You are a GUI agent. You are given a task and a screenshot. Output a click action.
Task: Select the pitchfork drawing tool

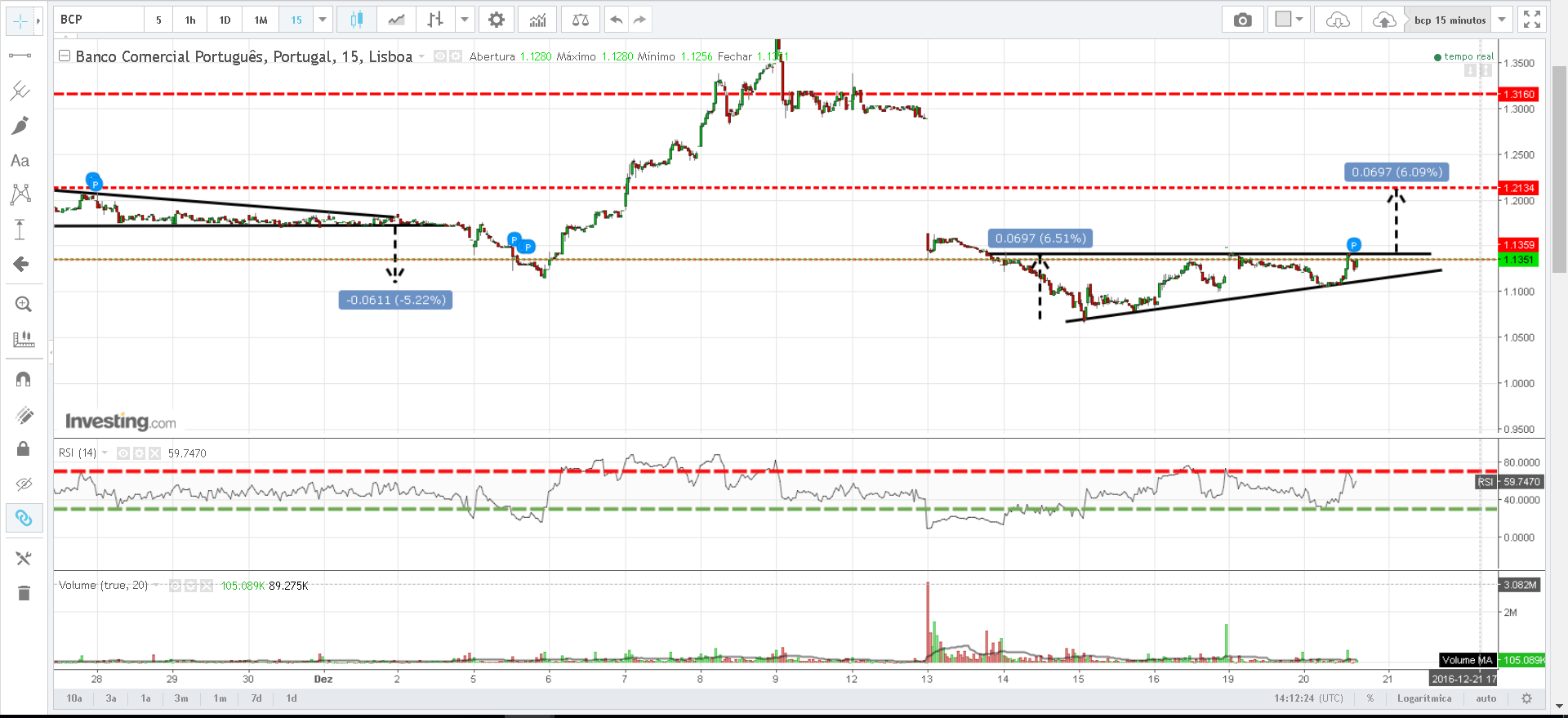(20, 90)
